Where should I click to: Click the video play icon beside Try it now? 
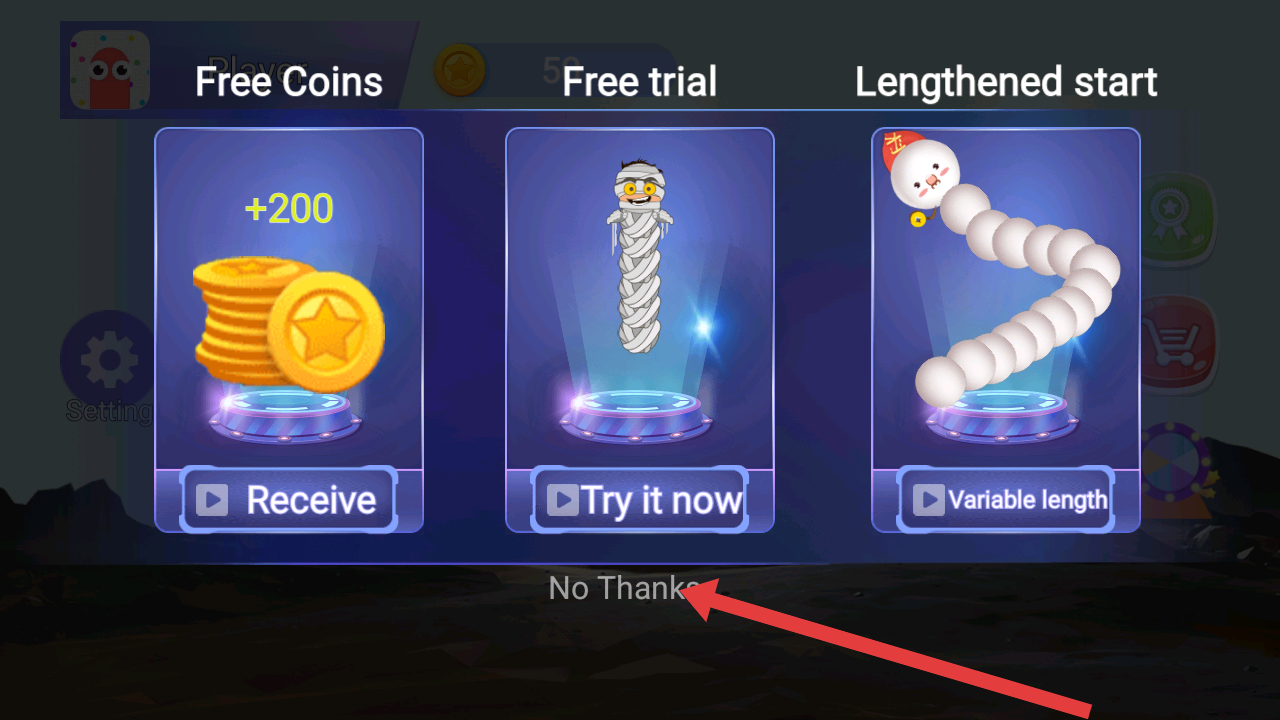[563, 499]
